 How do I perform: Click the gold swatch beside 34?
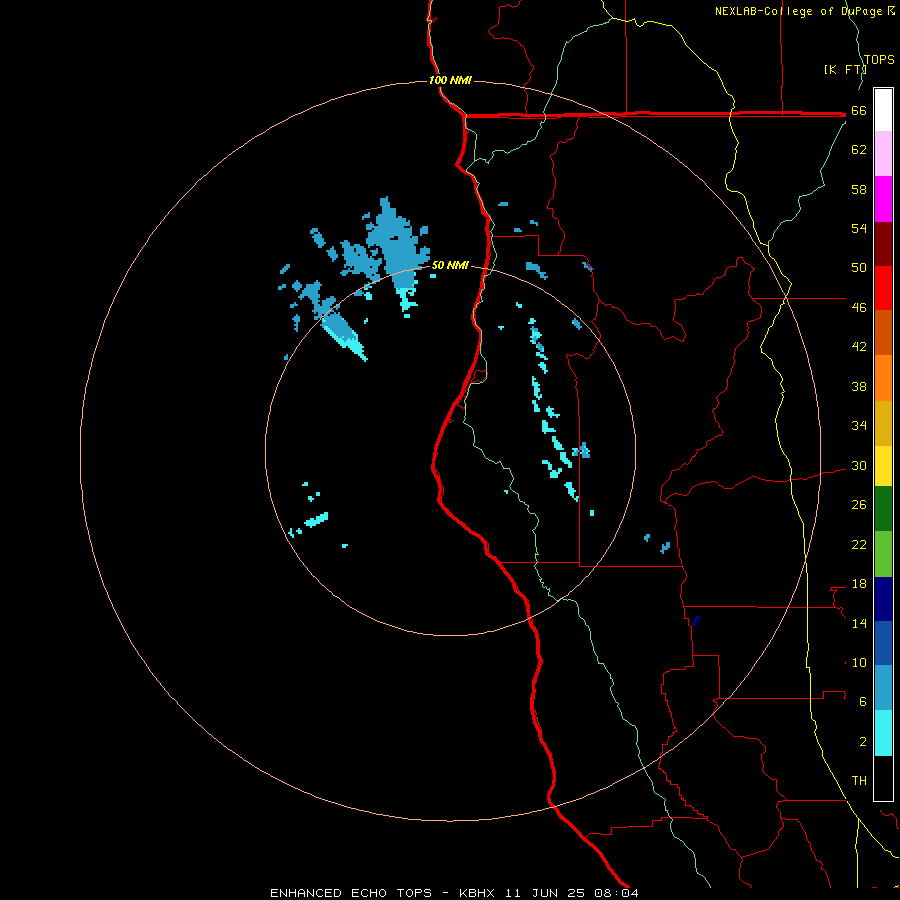click(883, 423)
